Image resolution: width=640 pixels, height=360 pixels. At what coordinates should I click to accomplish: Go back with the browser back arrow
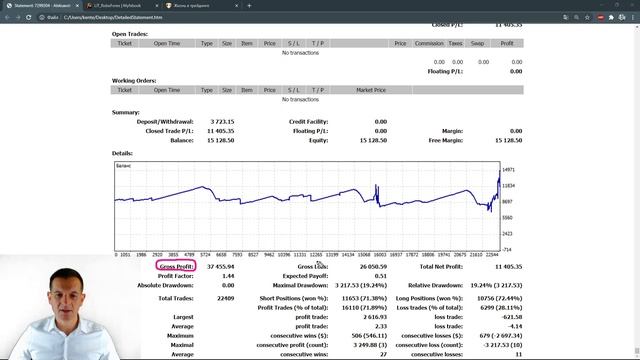[x=7, y=18]
